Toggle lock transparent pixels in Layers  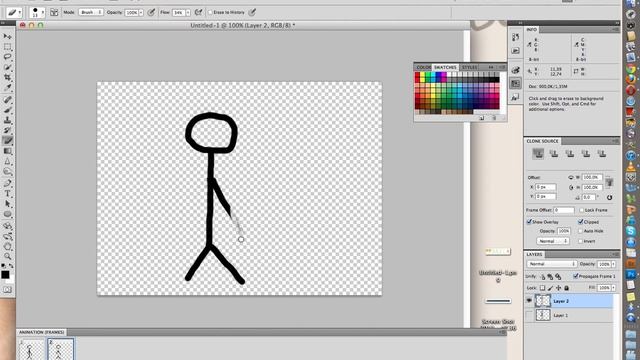point(542,288)
